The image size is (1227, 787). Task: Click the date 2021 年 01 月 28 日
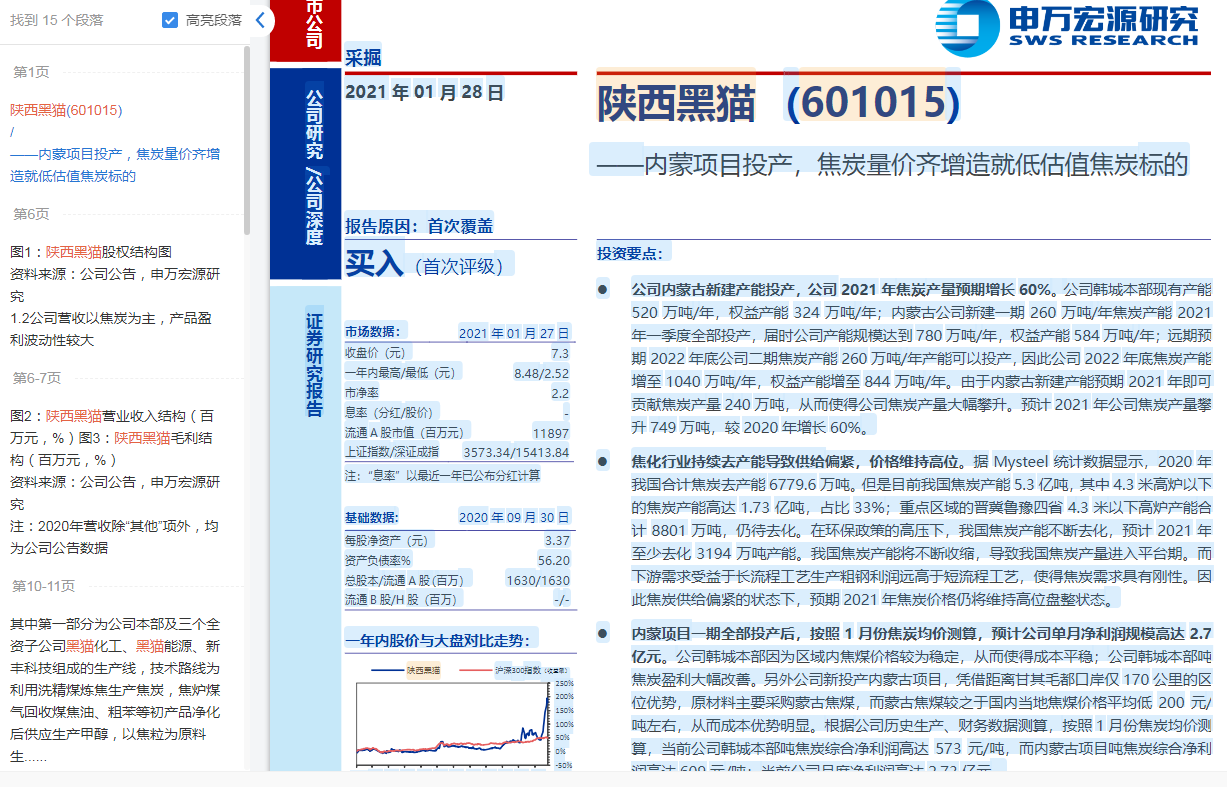click(x=424, y=92)
